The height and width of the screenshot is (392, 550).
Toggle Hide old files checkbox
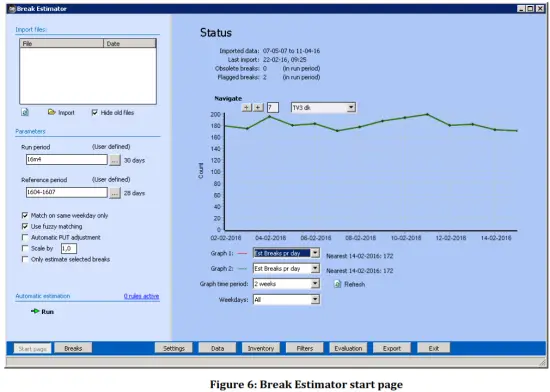(x=94, y=112)
